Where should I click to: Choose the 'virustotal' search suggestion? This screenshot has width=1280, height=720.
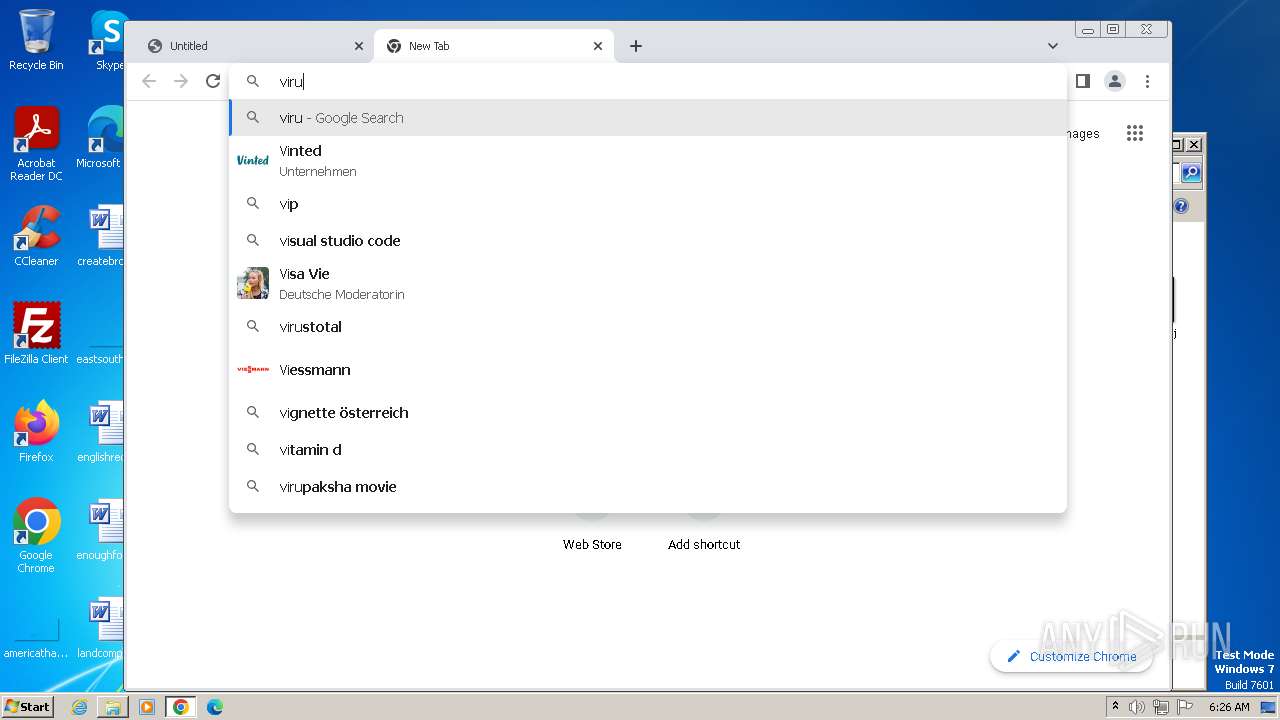point(648,327)
